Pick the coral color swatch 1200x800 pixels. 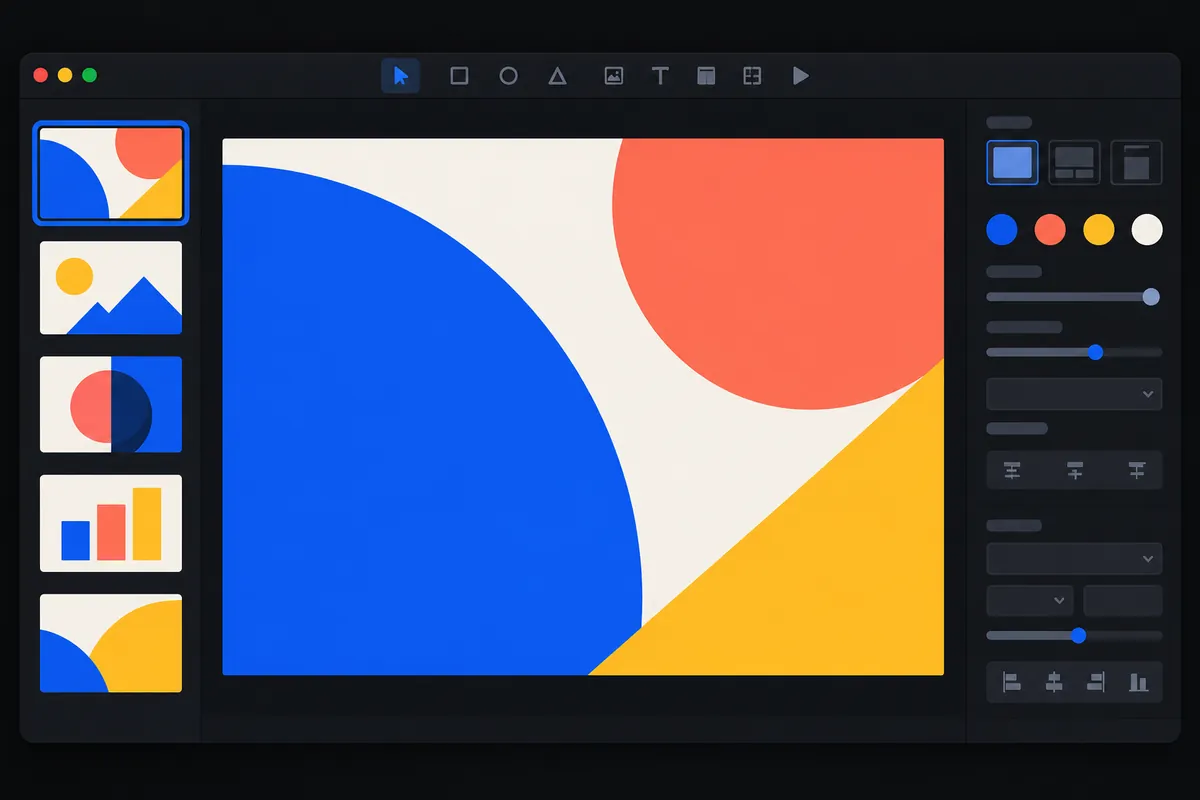click(x=1050, y=230)
